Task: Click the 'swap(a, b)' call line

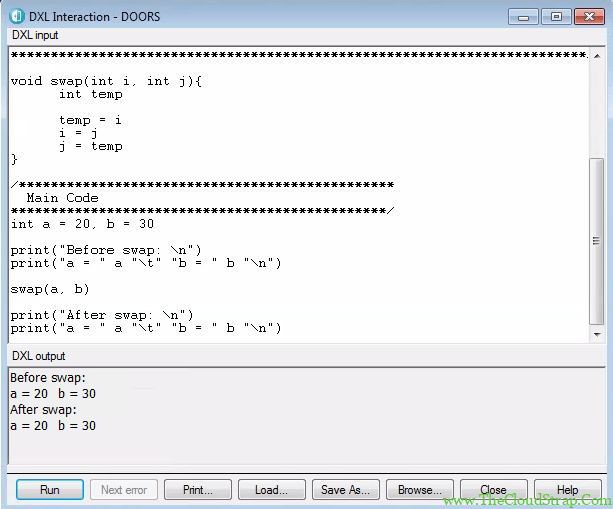Action: [50, 289]
